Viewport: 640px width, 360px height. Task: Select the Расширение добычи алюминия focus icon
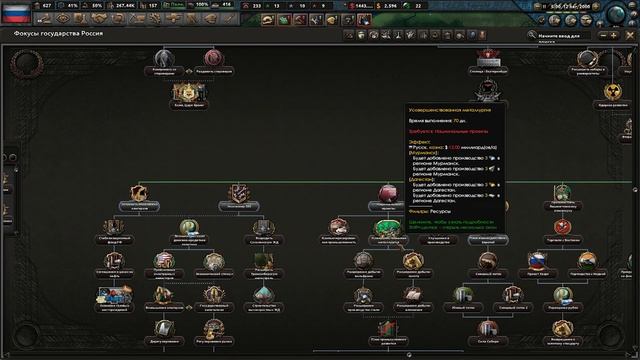pos(413,295)
